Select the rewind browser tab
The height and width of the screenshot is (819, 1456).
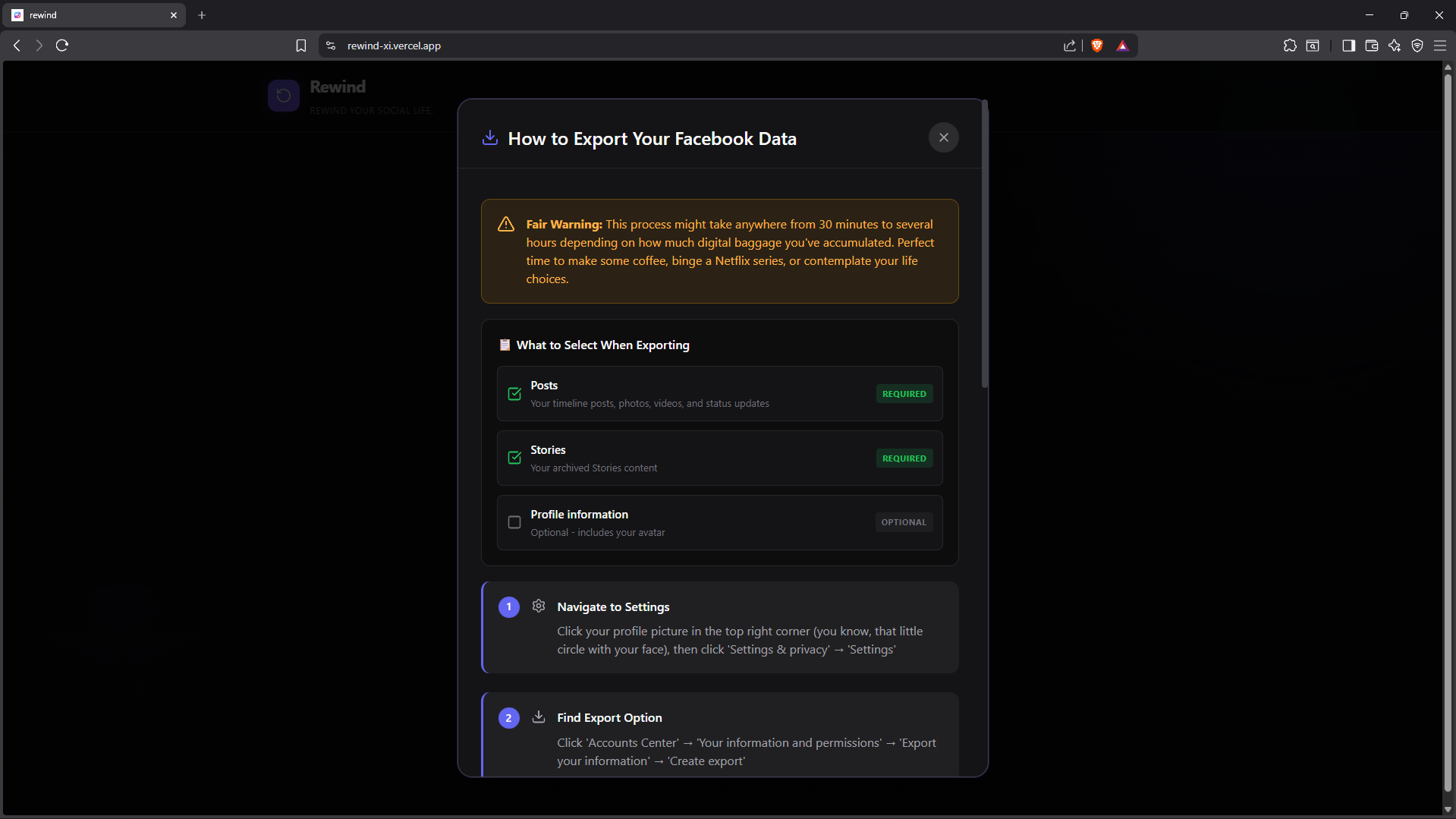[91, 15]
